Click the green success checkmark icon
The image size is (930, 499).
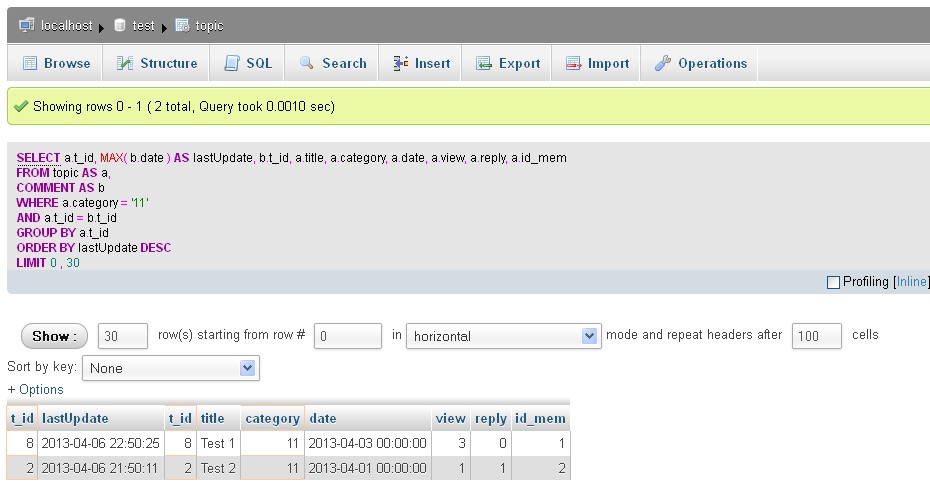[x=21, y=106]
